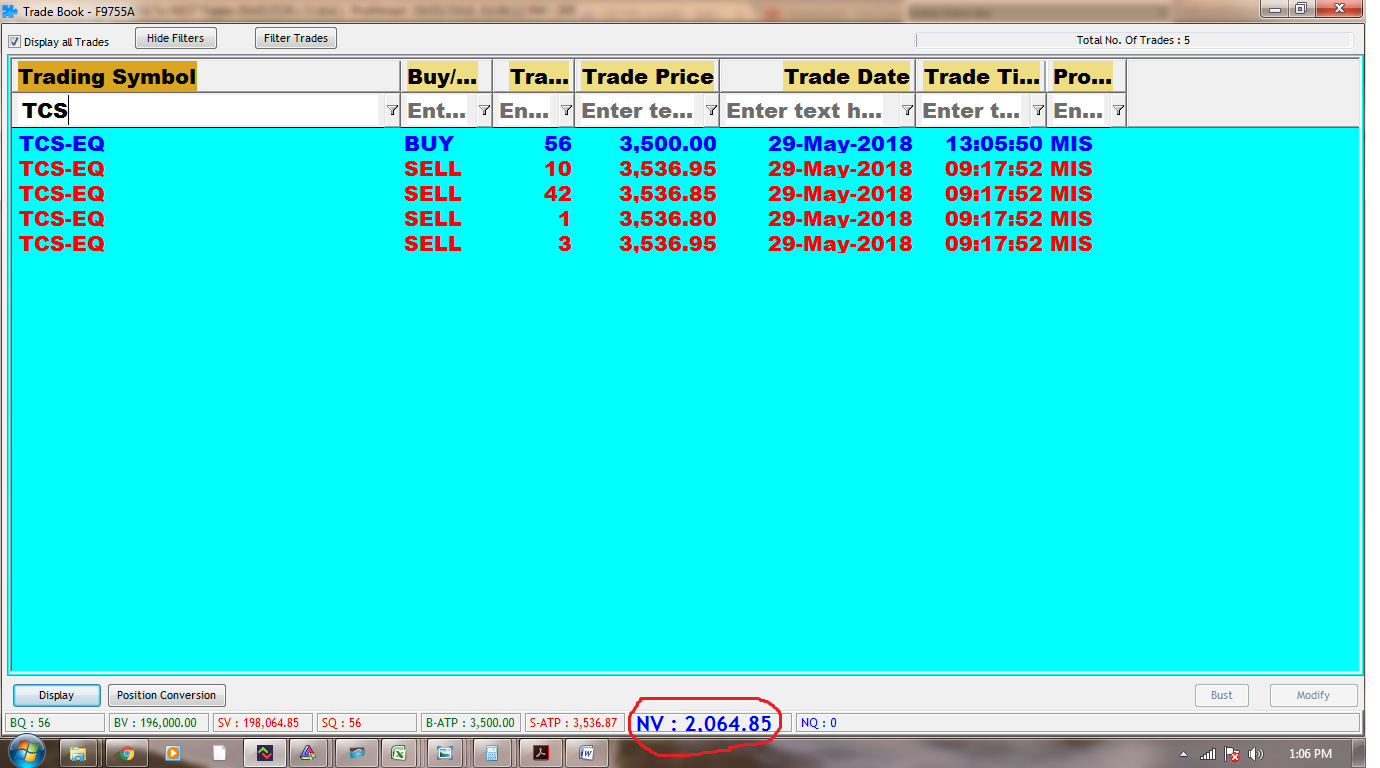
Task: Open the media player taskbar icon
Action: click(172, 753)
